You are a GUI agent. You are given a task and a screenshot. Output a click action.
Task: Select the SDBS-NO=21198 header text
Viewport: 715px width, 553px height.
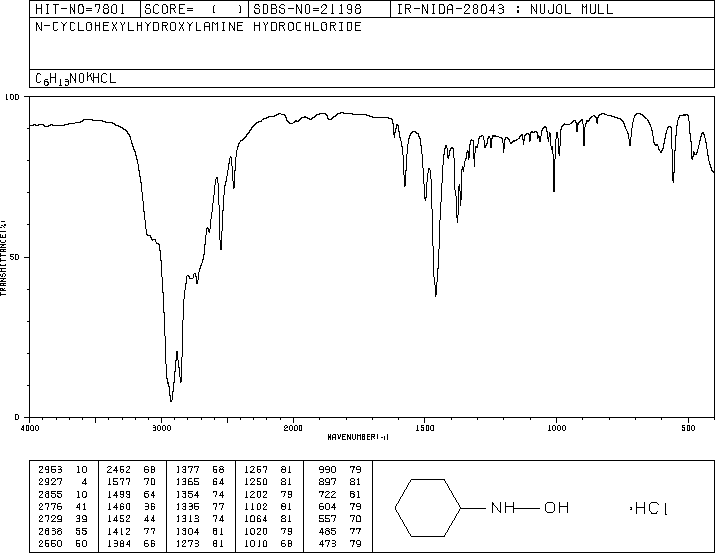point(307,9)
